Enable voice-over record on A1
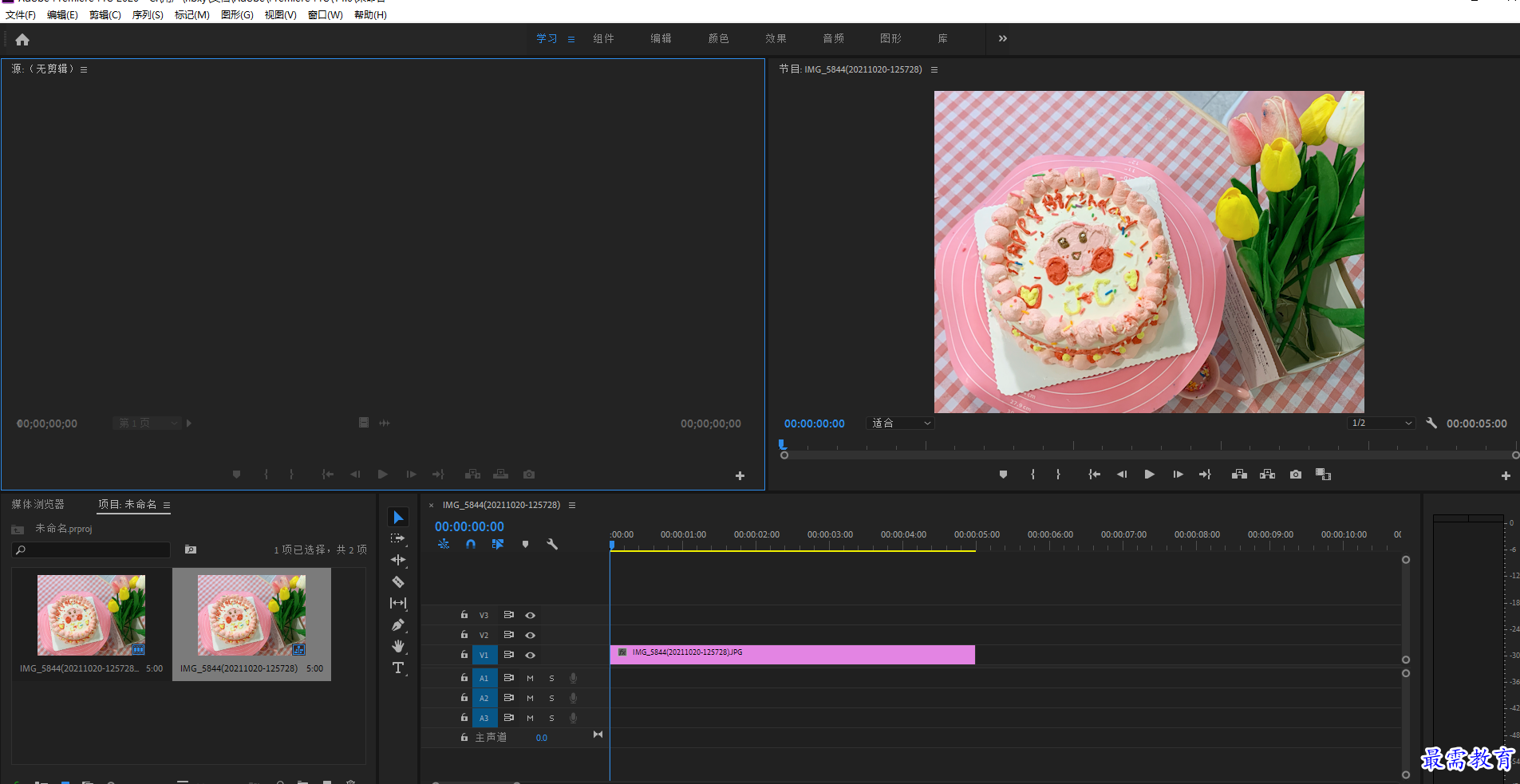This screenshot has height=784, width=1520. pos(573,678)
